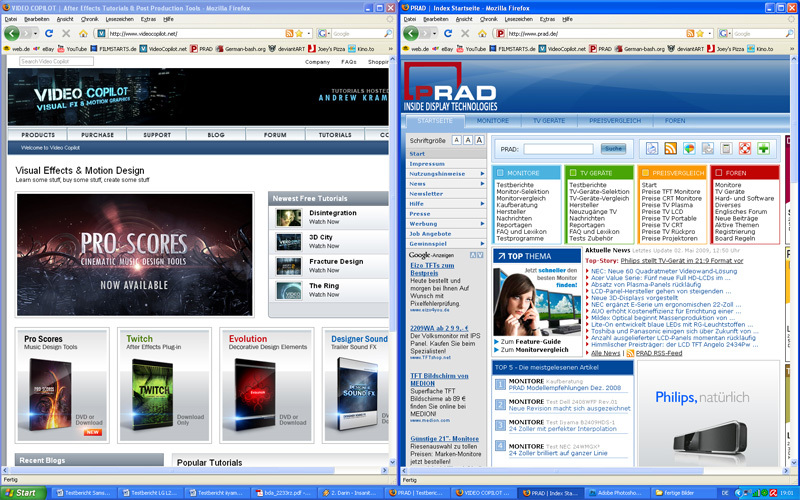Viewport: 800px width, 500px height.
Task: Stop loading in the Video Copilot window
Action: click(66, 34)
